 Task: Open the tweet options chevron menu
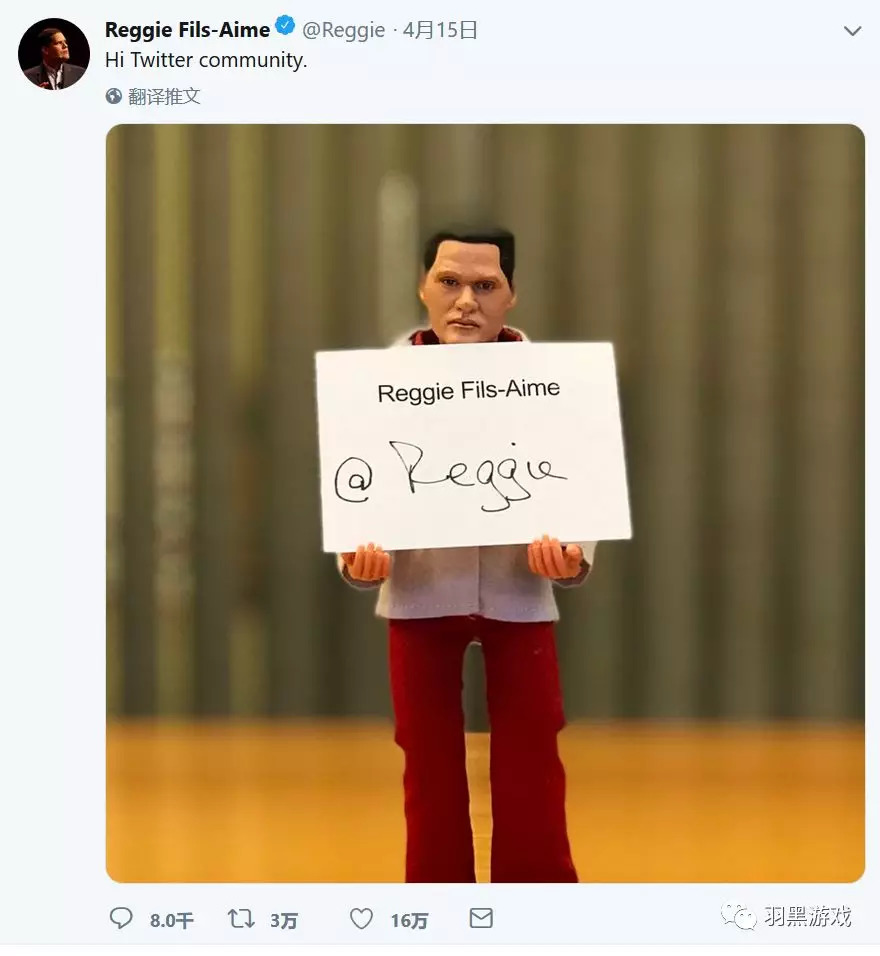[852, 31]
